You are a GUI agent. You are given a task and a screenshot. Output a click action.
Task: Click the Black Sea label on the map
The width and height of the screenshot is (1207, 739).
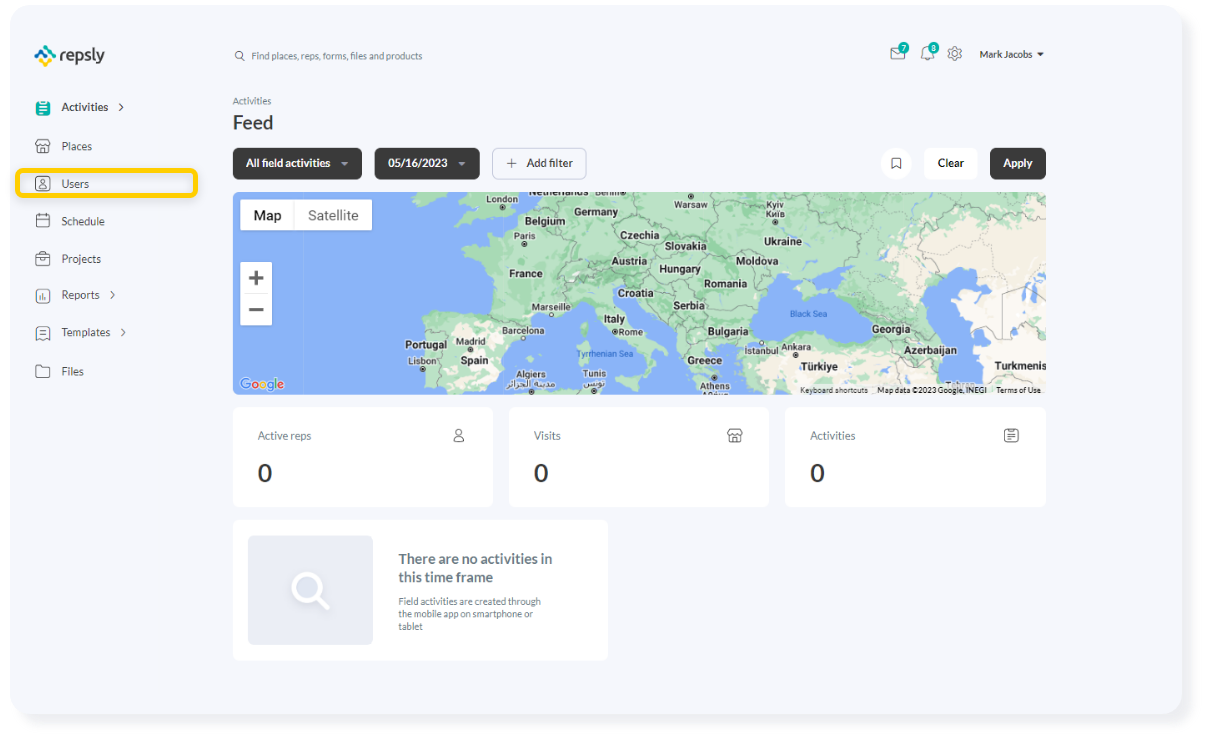click(x=808, y=314)
